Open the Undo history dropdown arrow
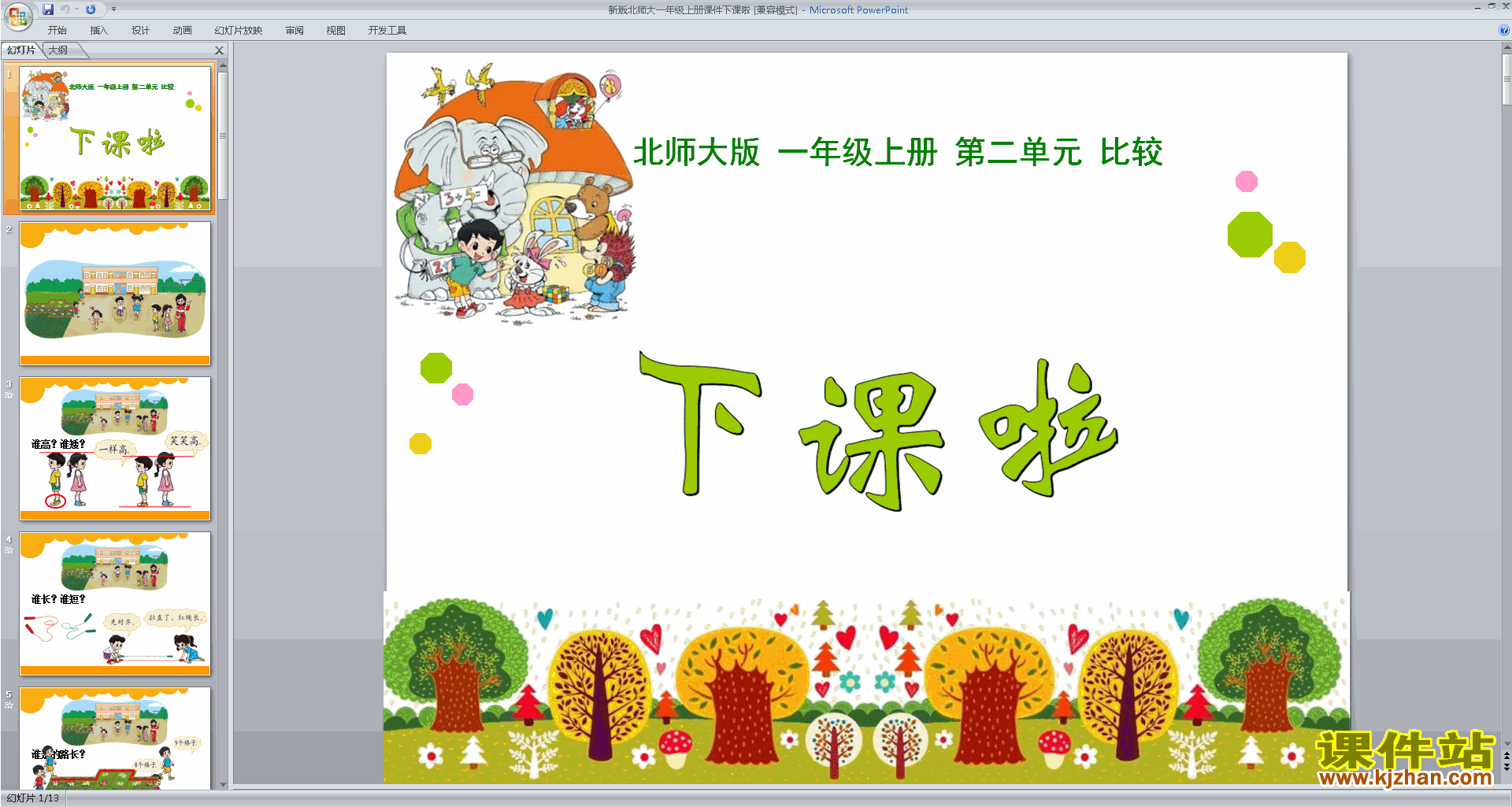 [76, 9]
